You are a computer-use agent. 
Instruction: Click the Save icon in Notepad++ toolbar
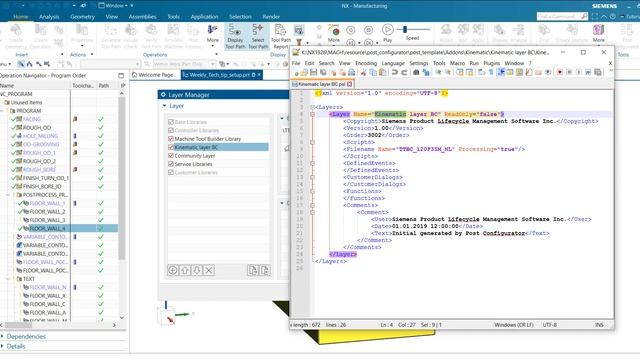(313, 73)
